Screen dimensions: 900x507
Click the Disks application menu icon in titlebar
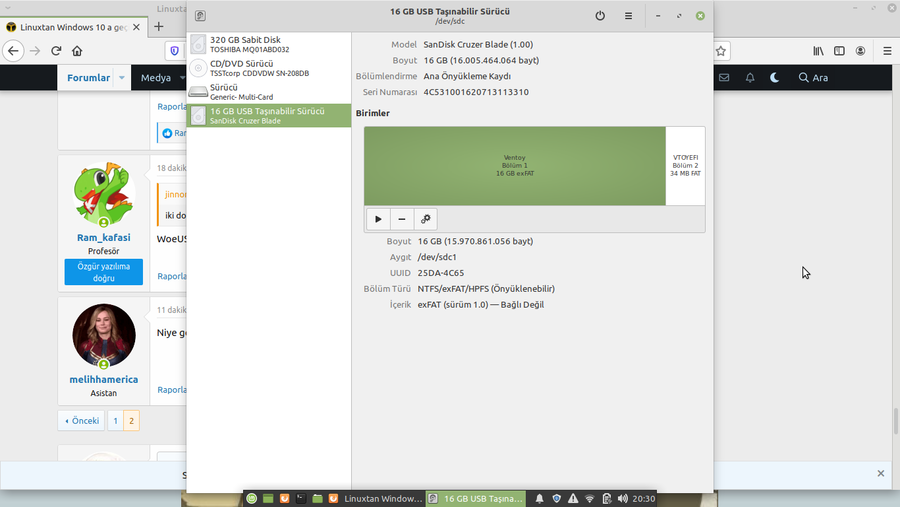(x=200, y=16)
